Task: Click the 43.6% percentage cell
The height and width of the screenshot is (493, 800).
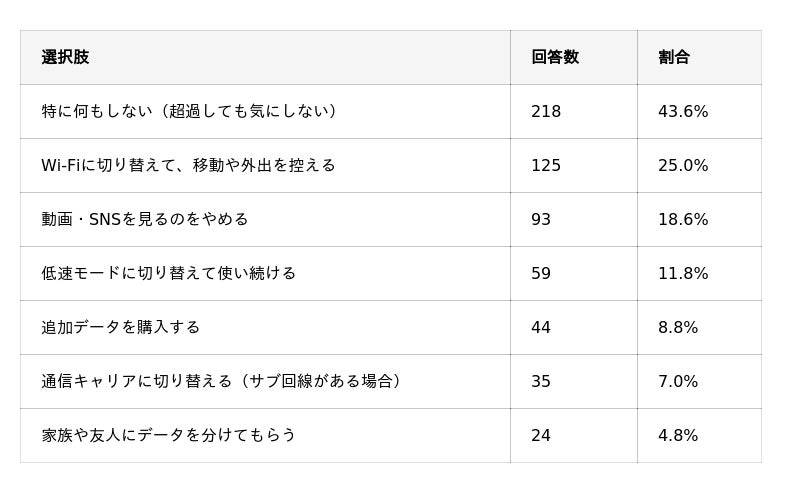Action: point(683,111)
